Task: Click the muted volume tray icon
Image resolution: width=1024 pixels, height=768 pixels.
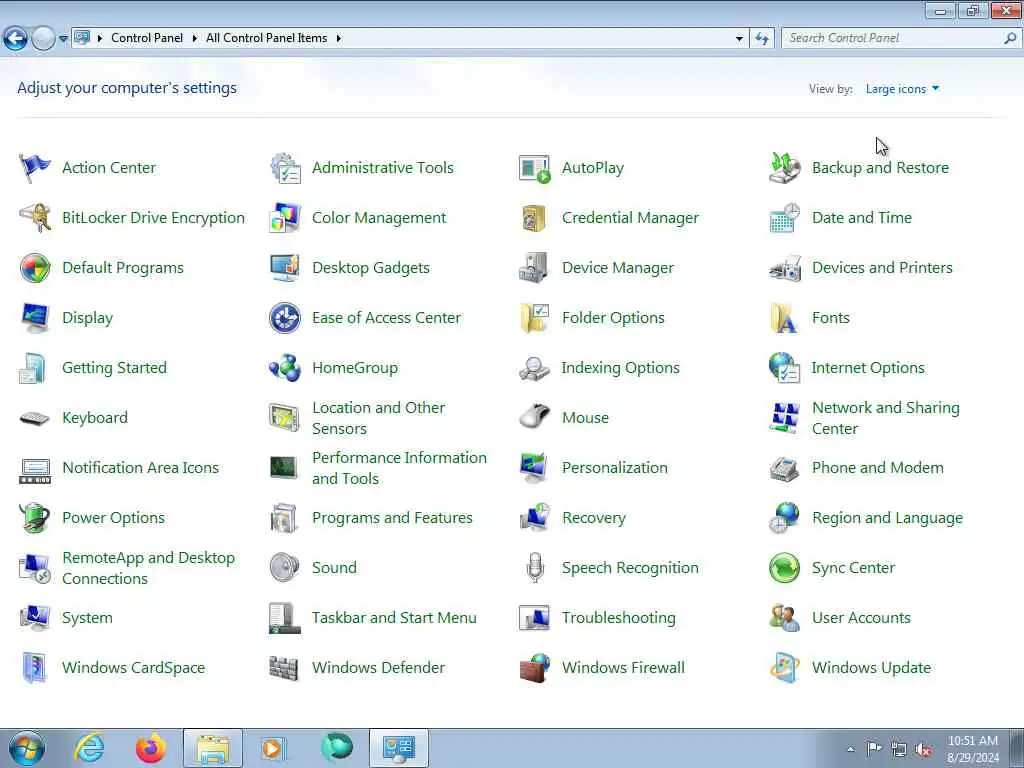Action: click(923, 749)
